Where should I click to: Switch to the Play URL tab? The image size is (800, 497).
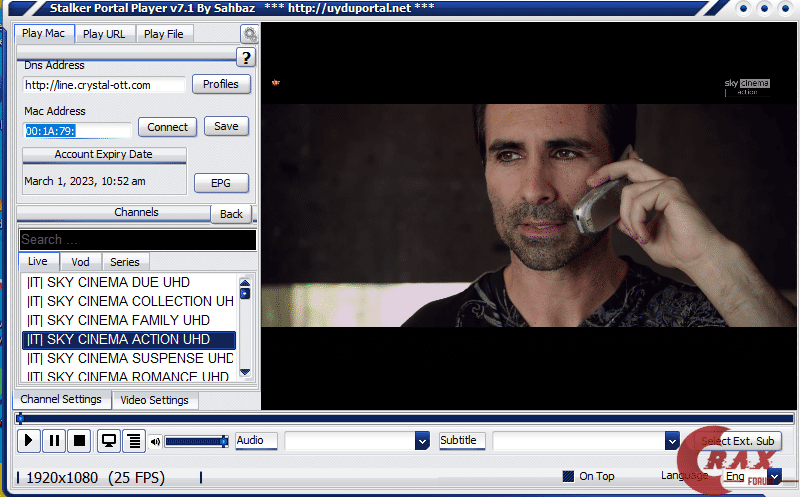(x=104, y=34)
